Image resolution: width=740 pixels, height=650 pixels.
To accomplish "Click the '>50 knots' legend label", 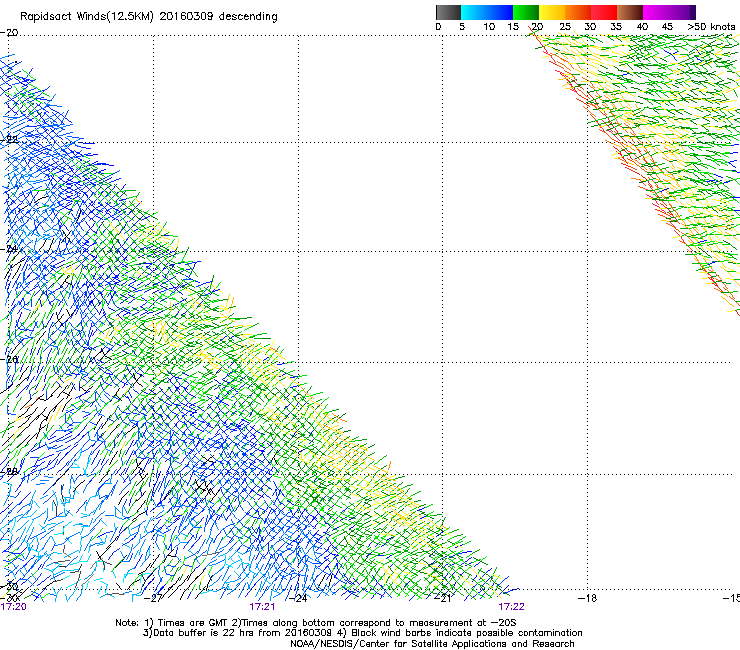I will [x=711, y=27].
